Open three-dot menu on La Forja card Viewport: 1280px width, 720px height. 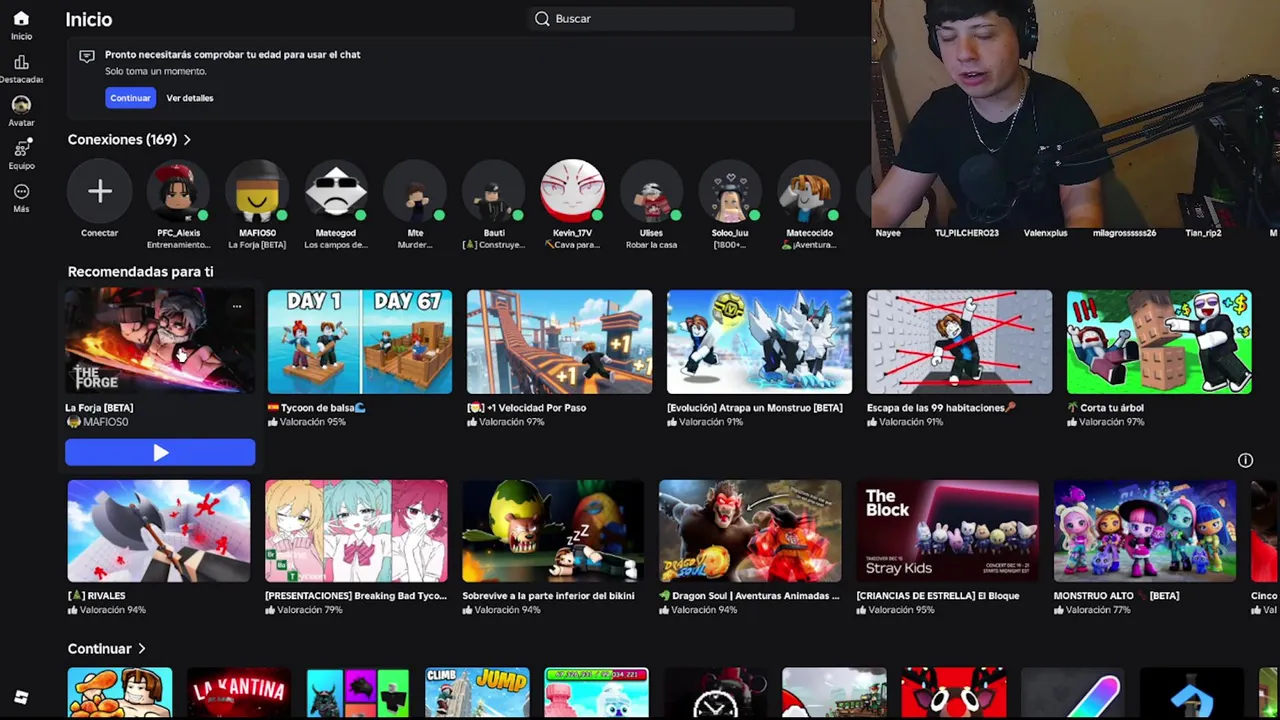pos(237,307)
